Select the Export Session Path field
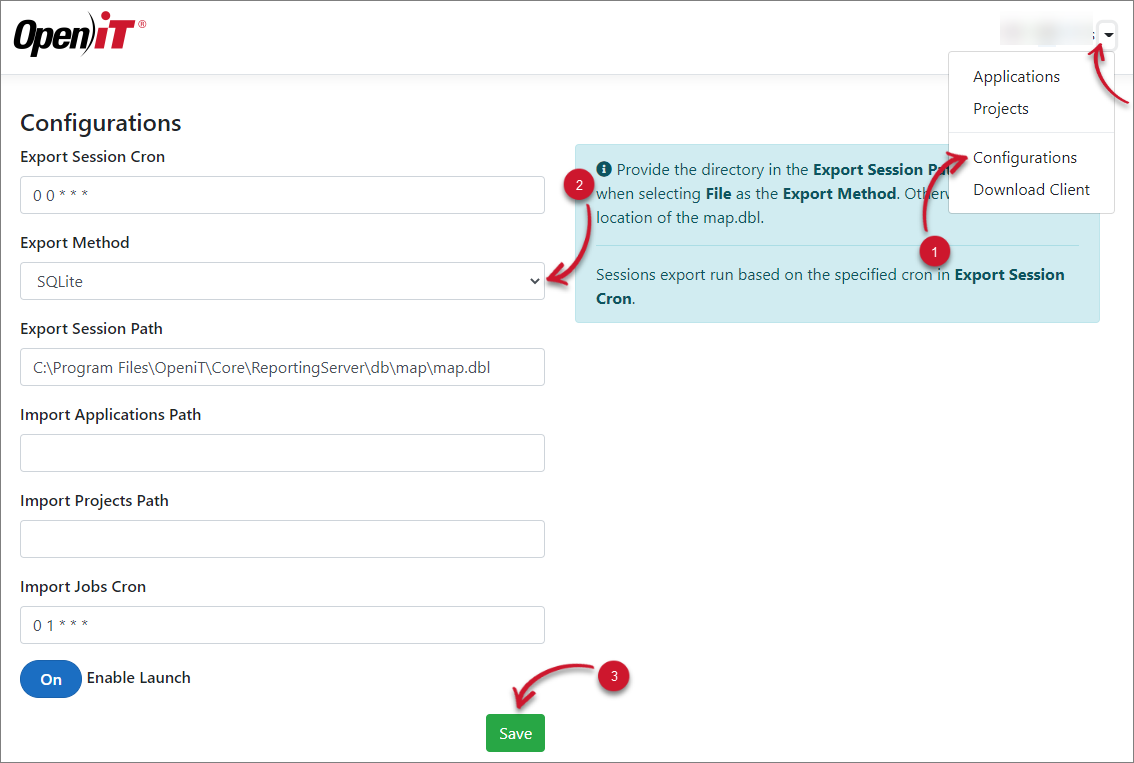 (x=282, y=367)
